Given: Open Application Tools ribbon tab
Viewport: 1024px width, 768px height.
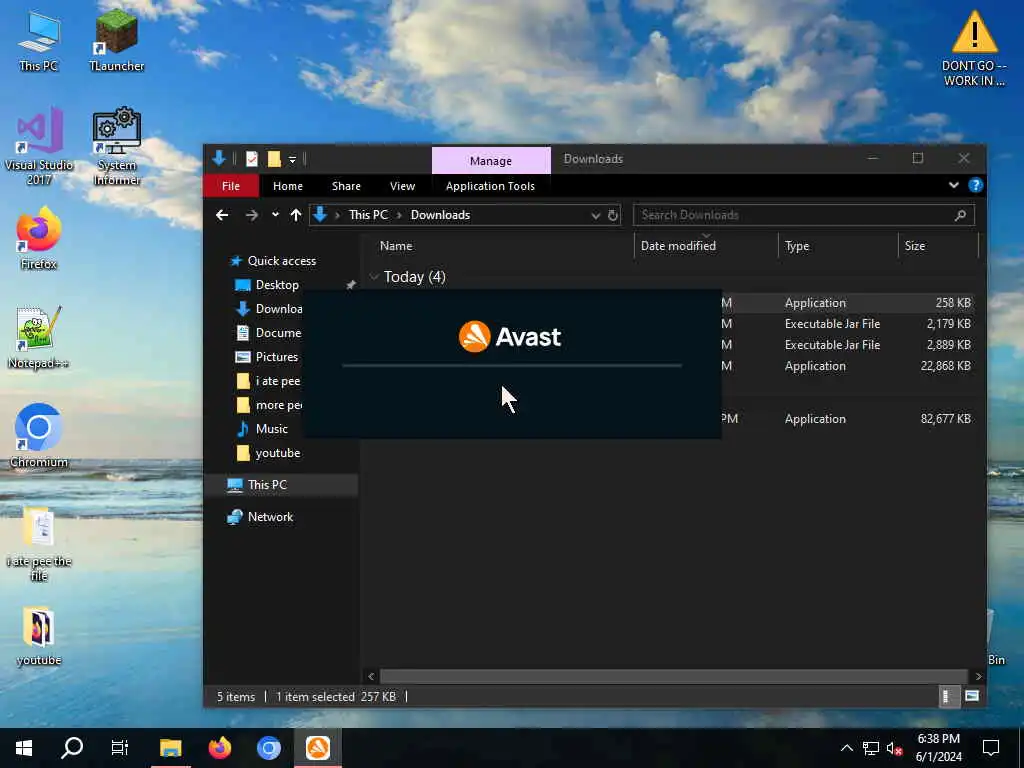Looking at the screenshot, I should tap(490, 186).
